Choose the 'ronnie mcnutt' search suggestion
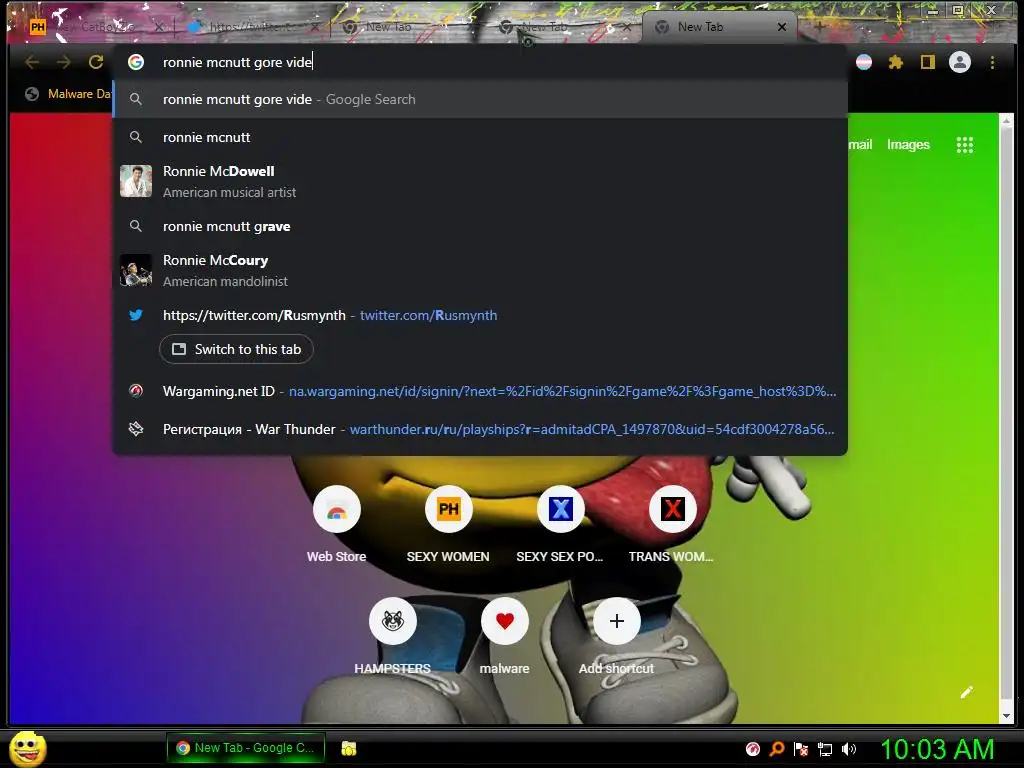Image resolution: width=1024 pixels, height=768 pixels. [480, 137]
